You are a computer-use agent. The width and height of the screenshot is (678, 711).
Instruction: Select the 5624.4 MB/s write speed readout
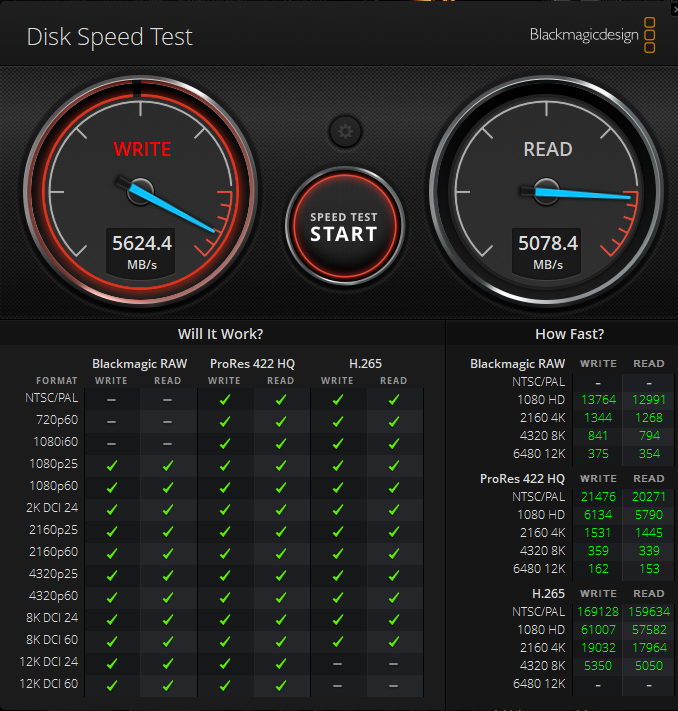141,252
